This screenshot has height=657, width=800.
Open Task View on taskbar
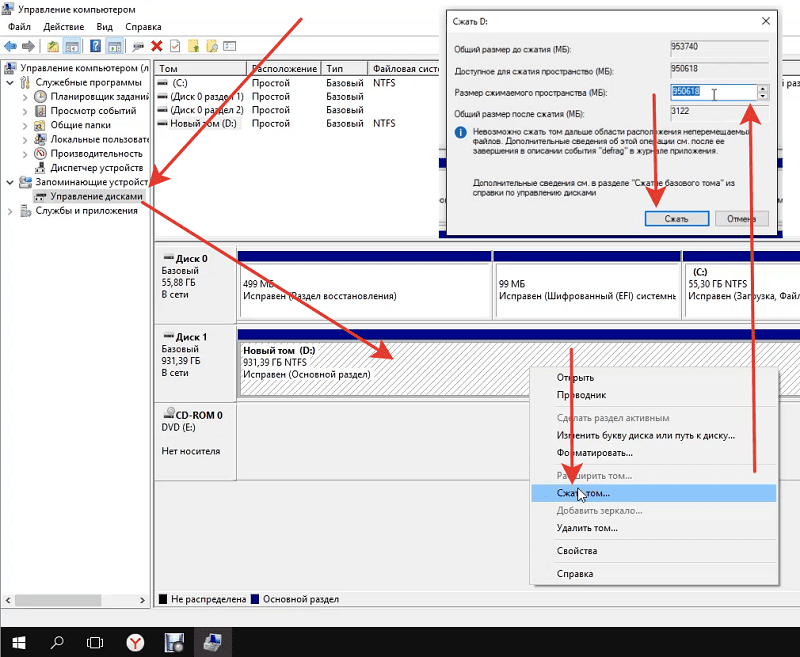point(95,642)
